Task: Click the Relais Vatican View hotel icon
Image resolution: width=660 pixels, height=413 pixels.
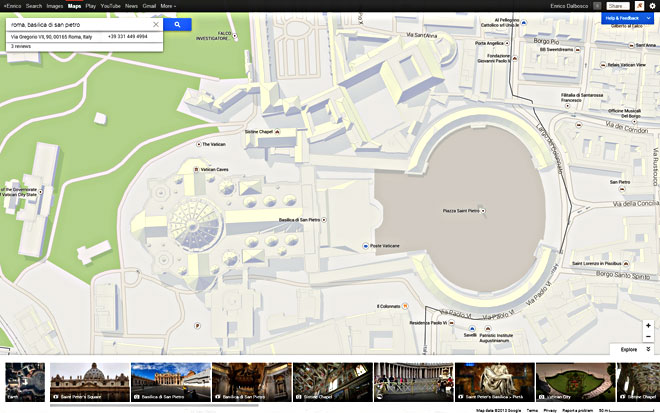Action: [603, 65]
